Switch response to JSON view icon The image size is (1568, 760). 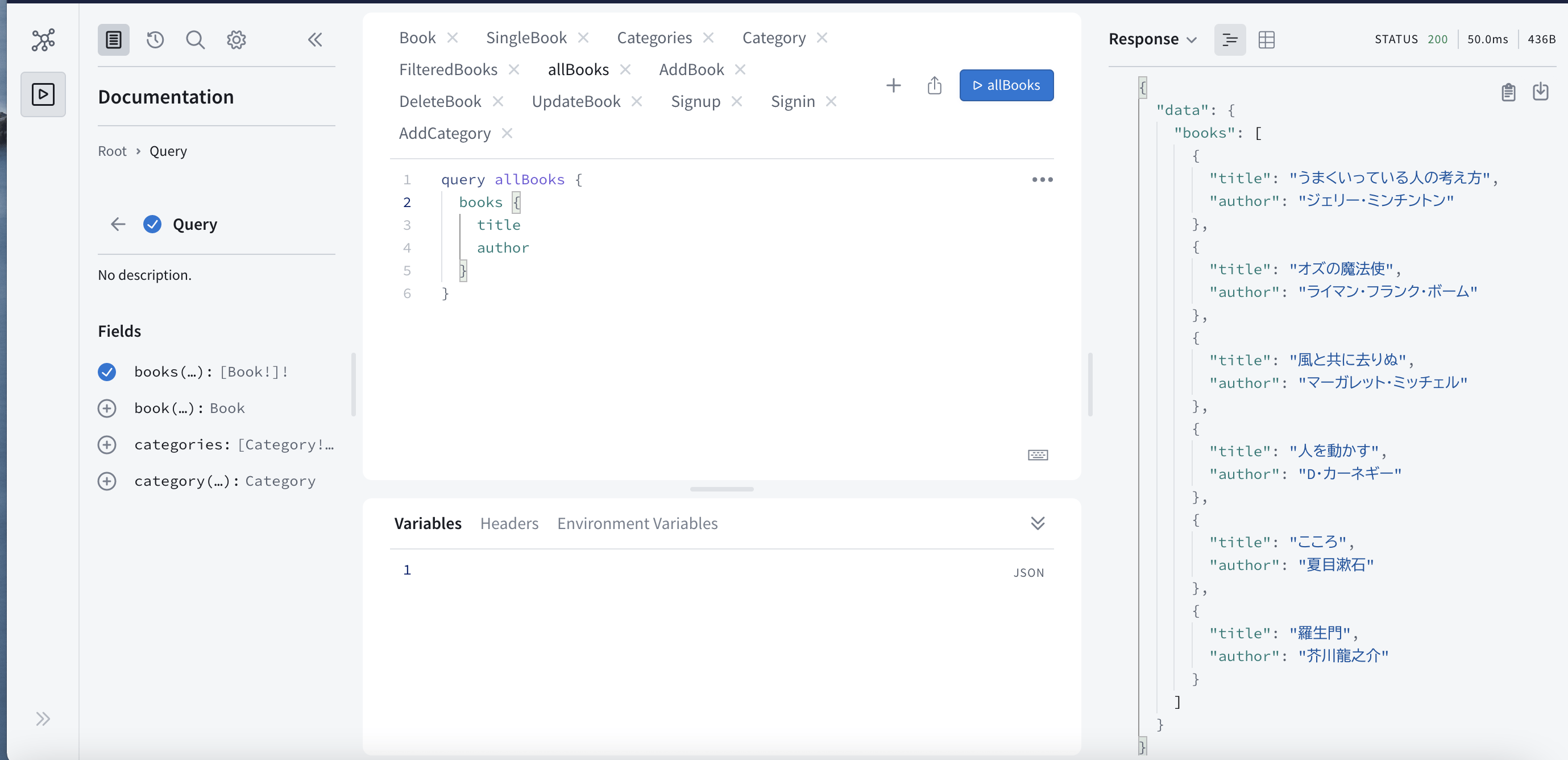[1230, 40]
